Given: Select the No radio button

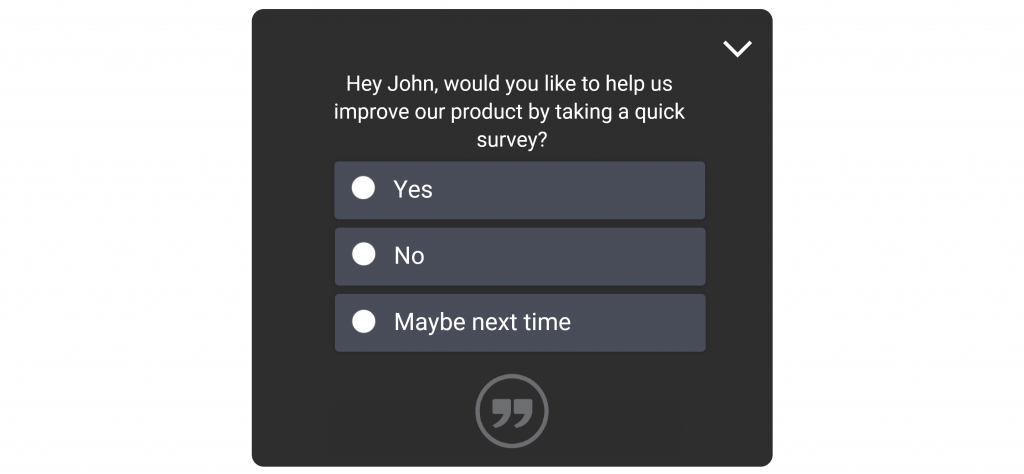Looking at the screenshot, I should click(x=364, y=254).
